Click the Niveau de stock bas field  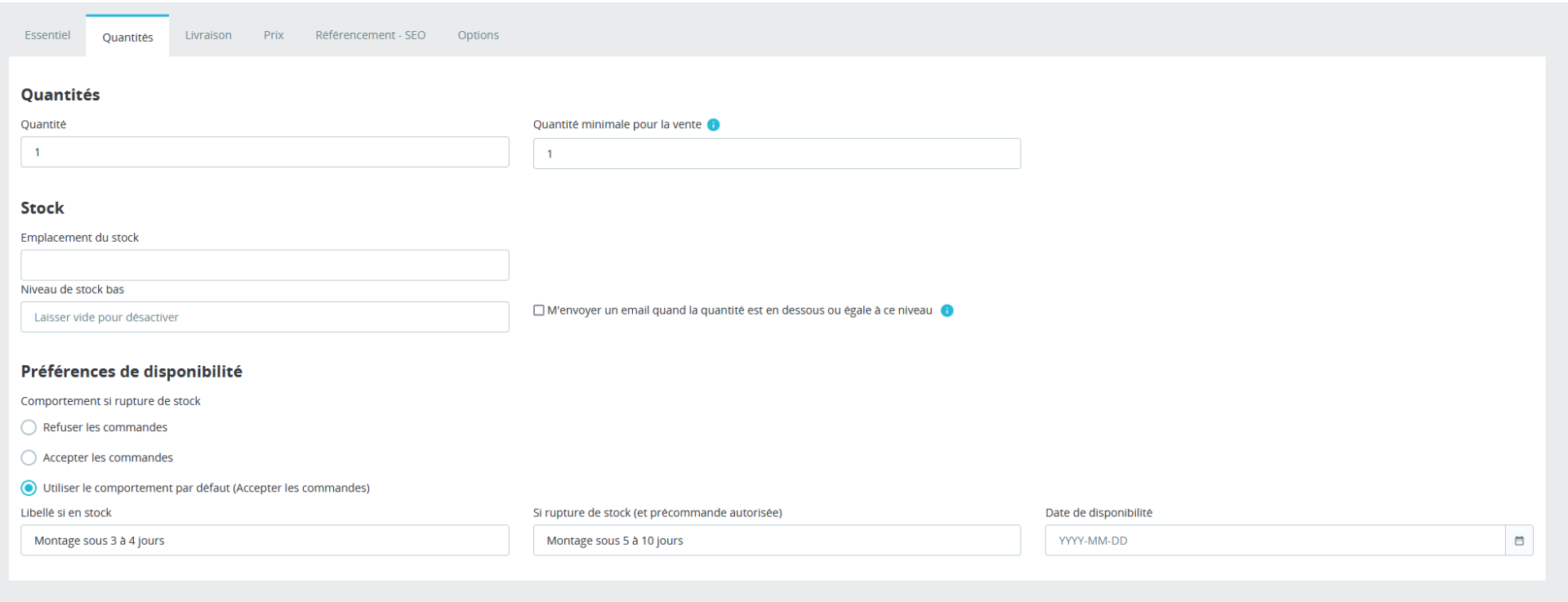[265, 317]
